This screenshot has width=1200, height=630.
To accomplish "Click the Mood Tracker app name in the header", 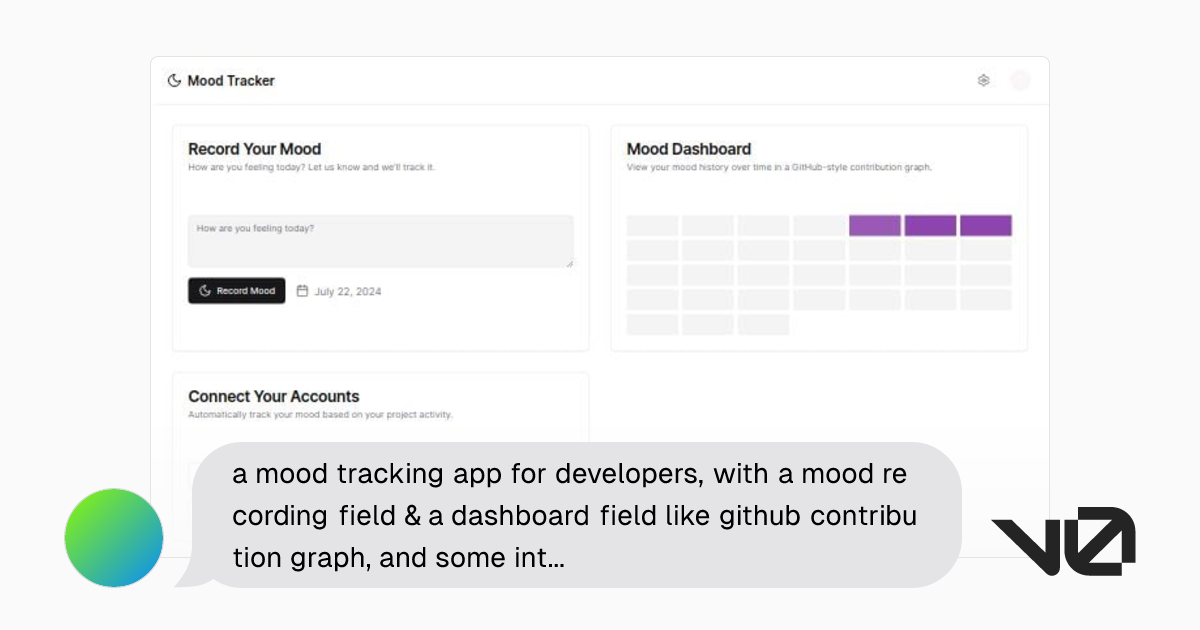I will click(232, 80).
